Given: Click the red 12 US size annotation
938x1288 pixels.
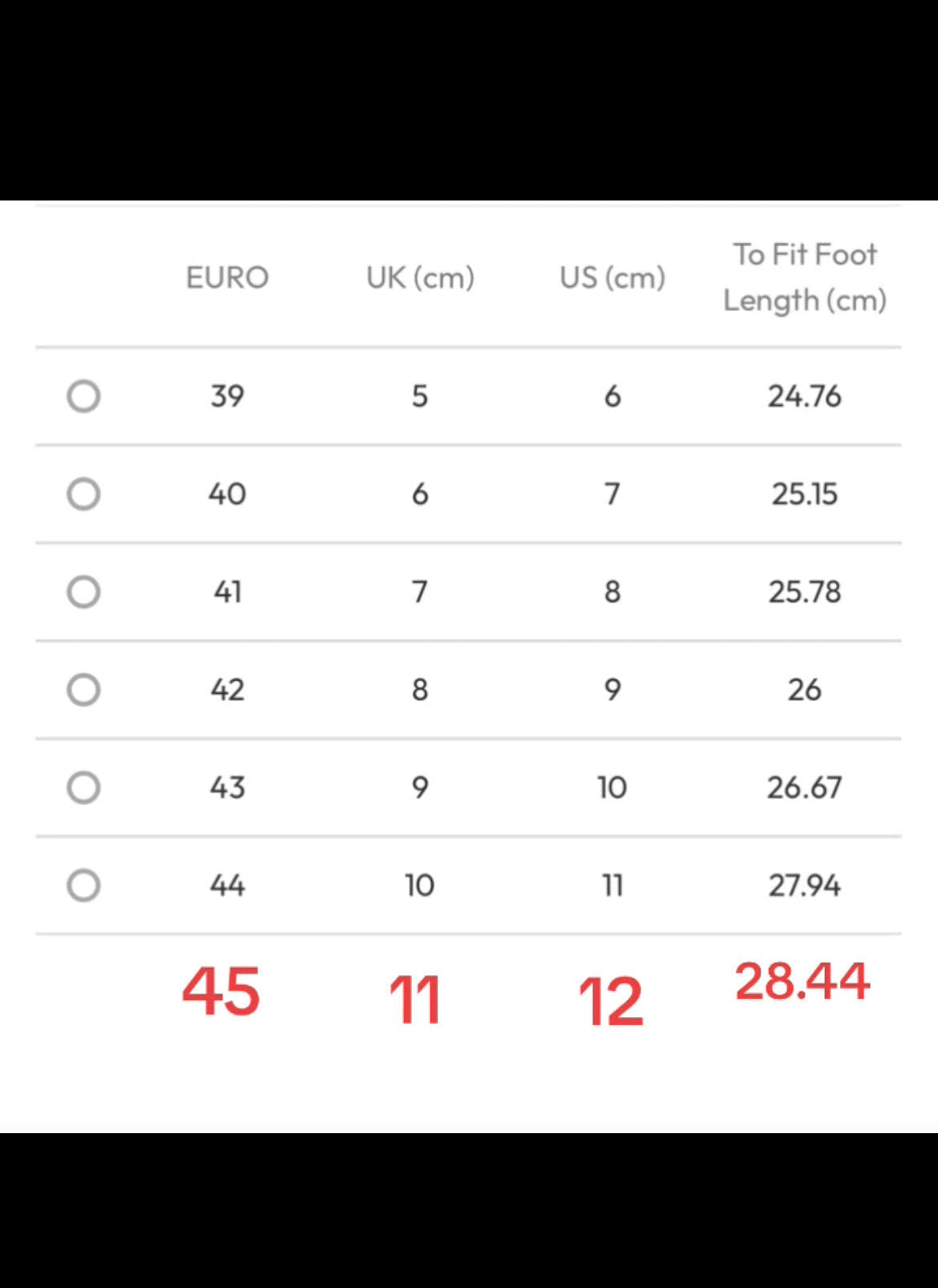Looking at the screenshot, I should (x=611, y=1002).
